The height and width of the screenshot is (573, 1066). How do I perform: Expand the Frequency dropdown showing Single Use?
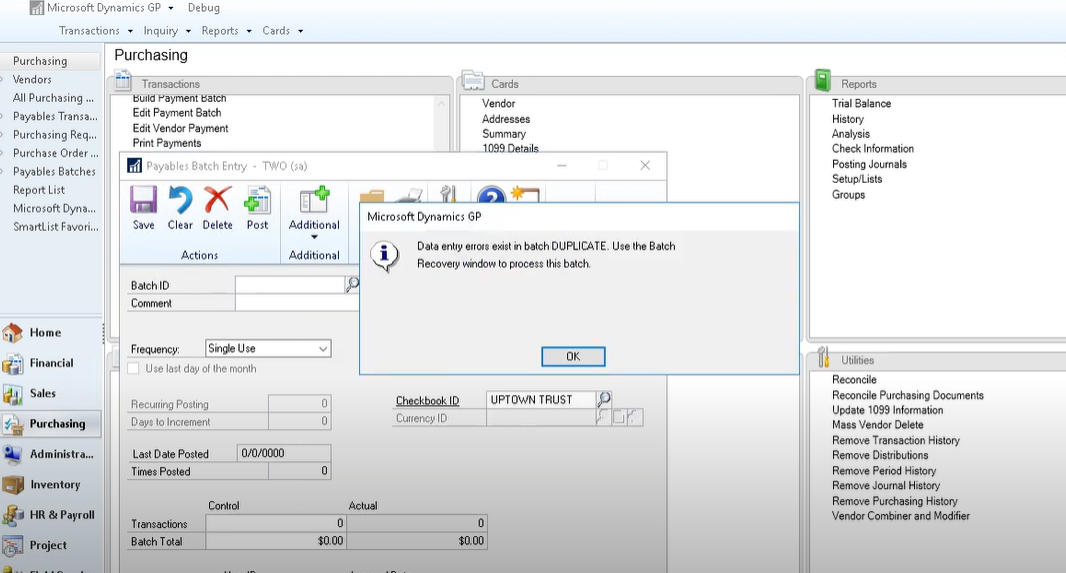click(322, 349)
